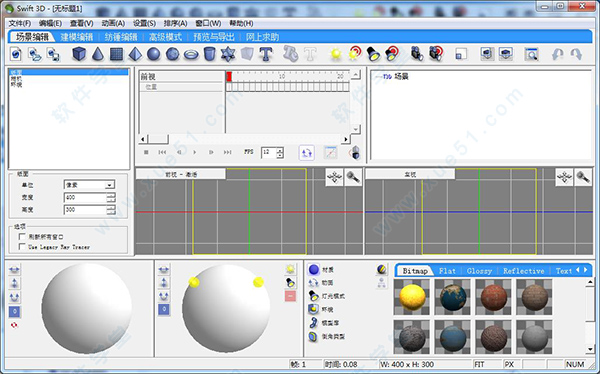The image size is (600, 374).
Task: Add a target camera with red ring
Action: pyautogui.click(x=436, y=53)
